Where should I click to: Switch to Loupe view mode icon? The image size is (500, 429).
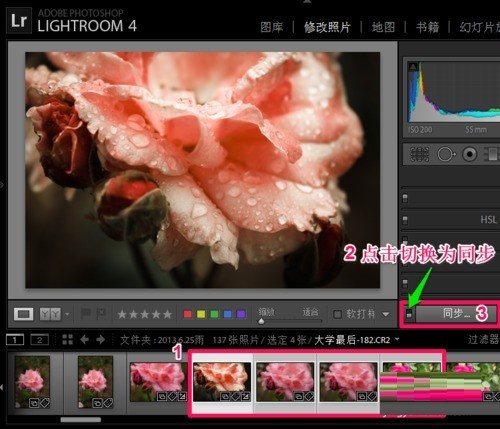(23, 314)
